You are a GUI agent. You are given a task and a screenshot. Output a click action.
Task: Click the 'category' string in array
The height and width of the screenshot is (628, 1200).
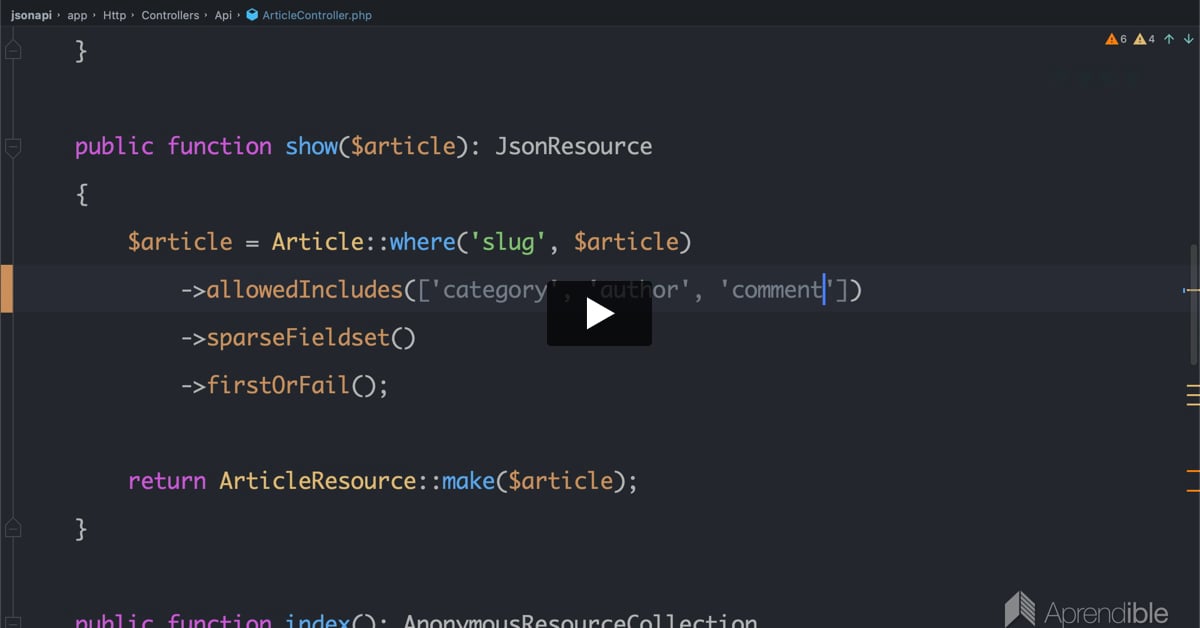495,290
